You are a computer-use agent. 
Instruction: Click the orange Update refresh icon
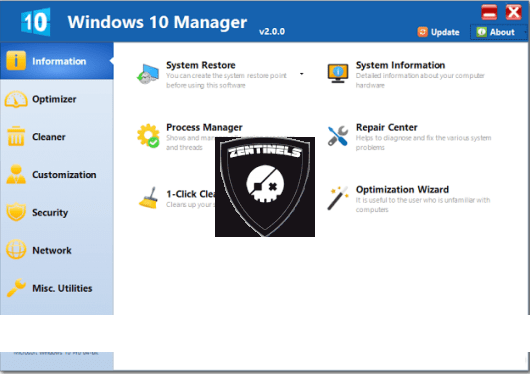(x=423, y=32)
